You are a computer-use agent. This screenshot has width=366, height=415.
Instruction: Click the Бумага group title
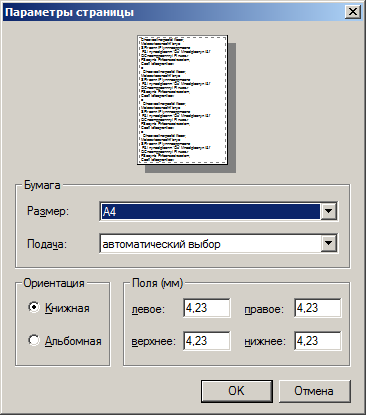coord(42,185)
